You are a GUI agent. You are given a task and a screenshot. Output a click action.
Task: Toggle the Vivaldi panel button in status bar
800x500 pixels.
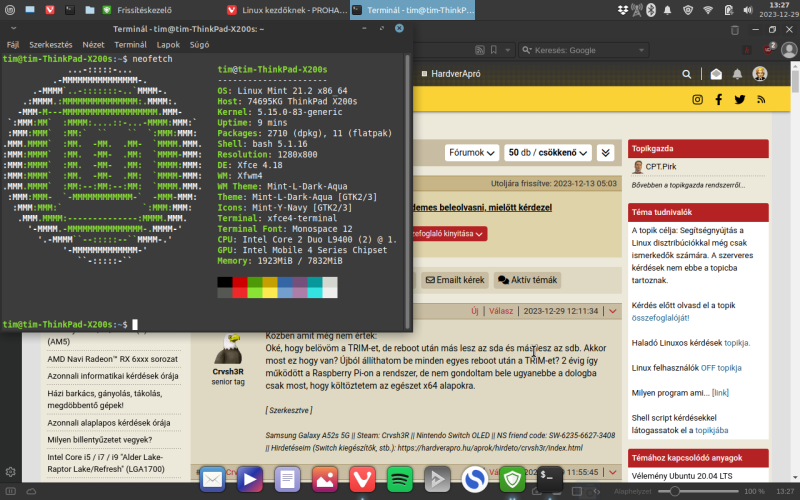[x=10, y=491]
